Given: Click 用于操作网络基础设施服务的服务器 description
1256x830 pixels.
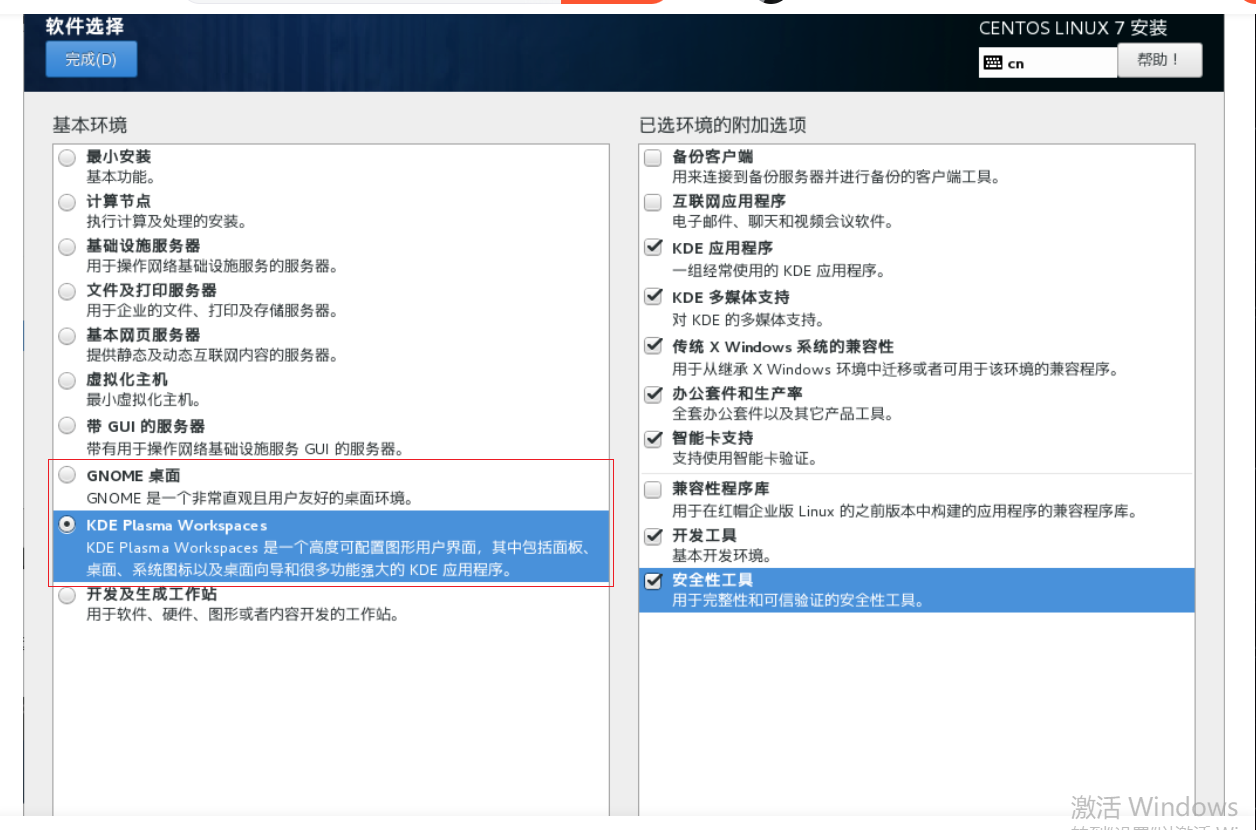Looking at the screenshot, I should pos(213,266).
